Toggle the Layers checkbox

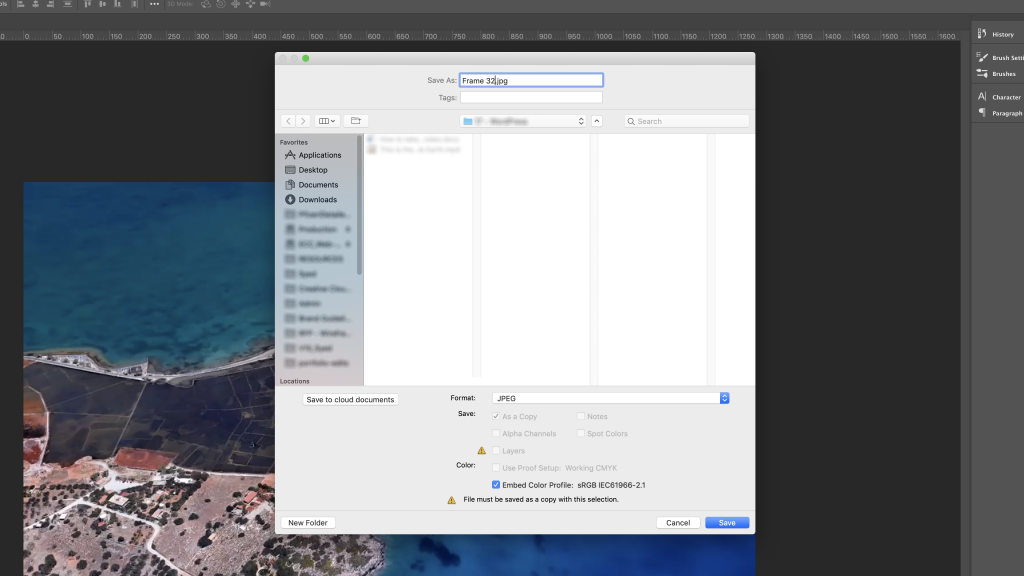point(496,451)
